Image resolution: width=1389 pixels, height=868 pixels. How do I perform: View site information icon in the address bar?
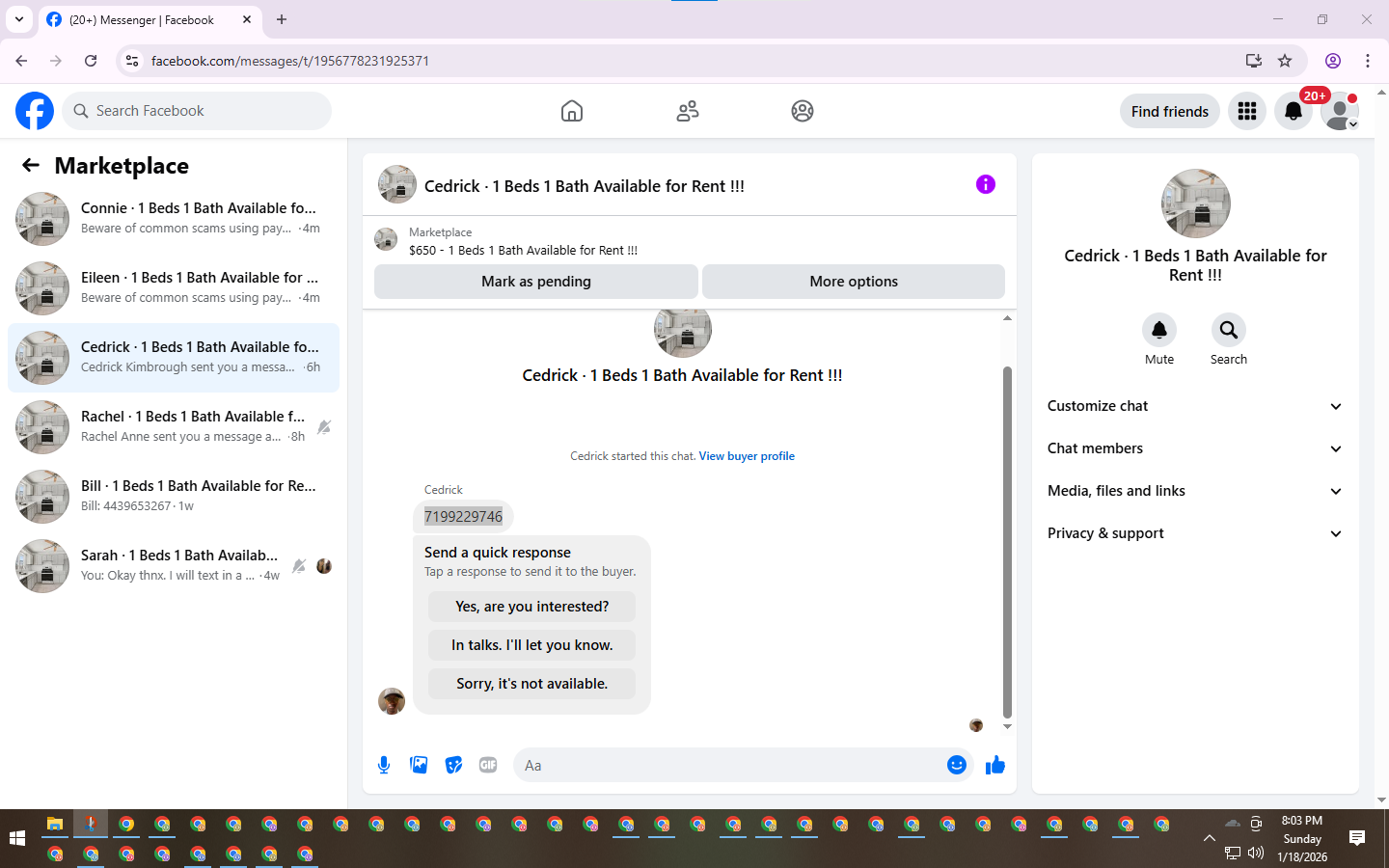pyautogui.click(x=132, y=61)
